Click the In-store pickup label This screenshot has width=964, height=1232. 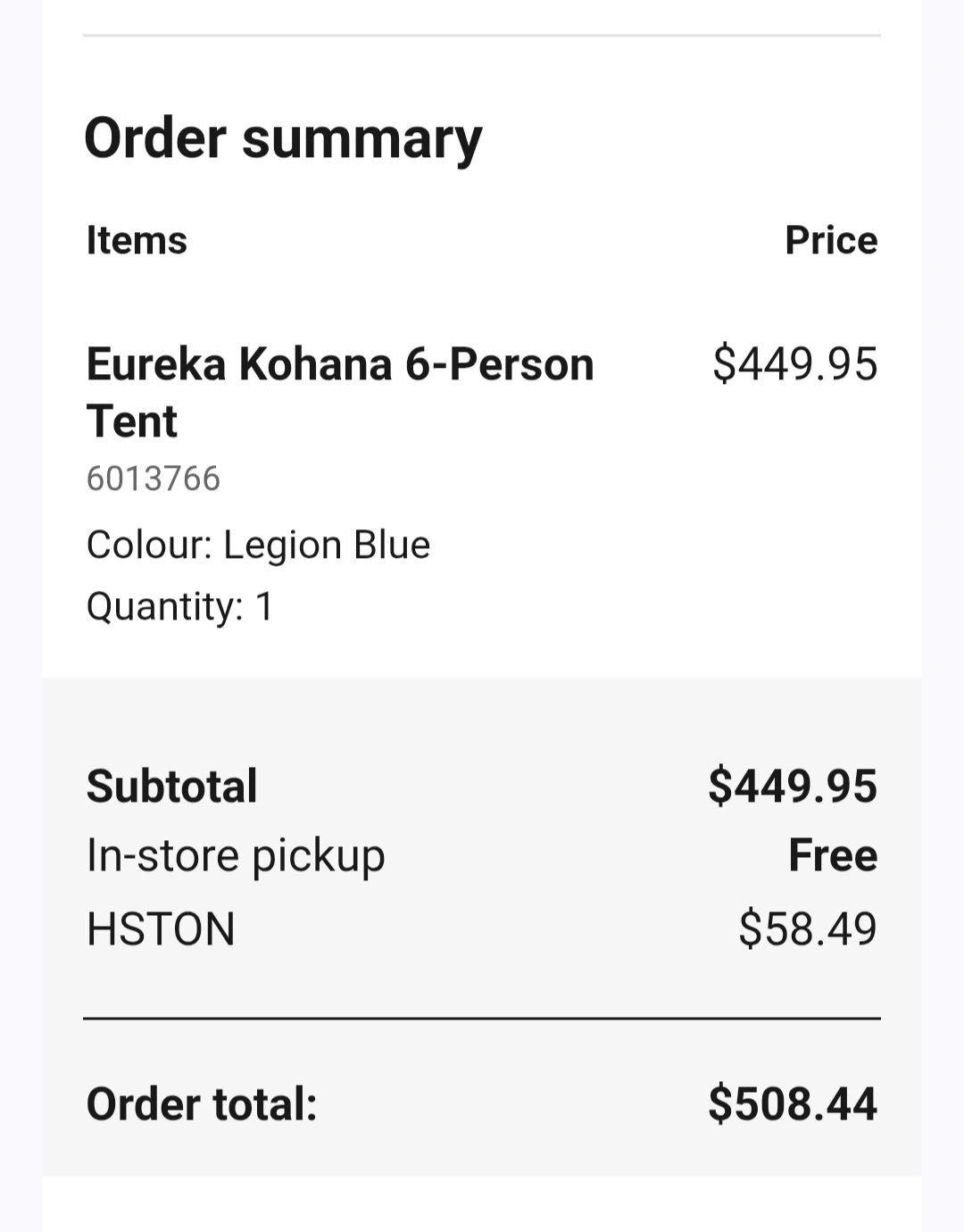pos(236,855)
